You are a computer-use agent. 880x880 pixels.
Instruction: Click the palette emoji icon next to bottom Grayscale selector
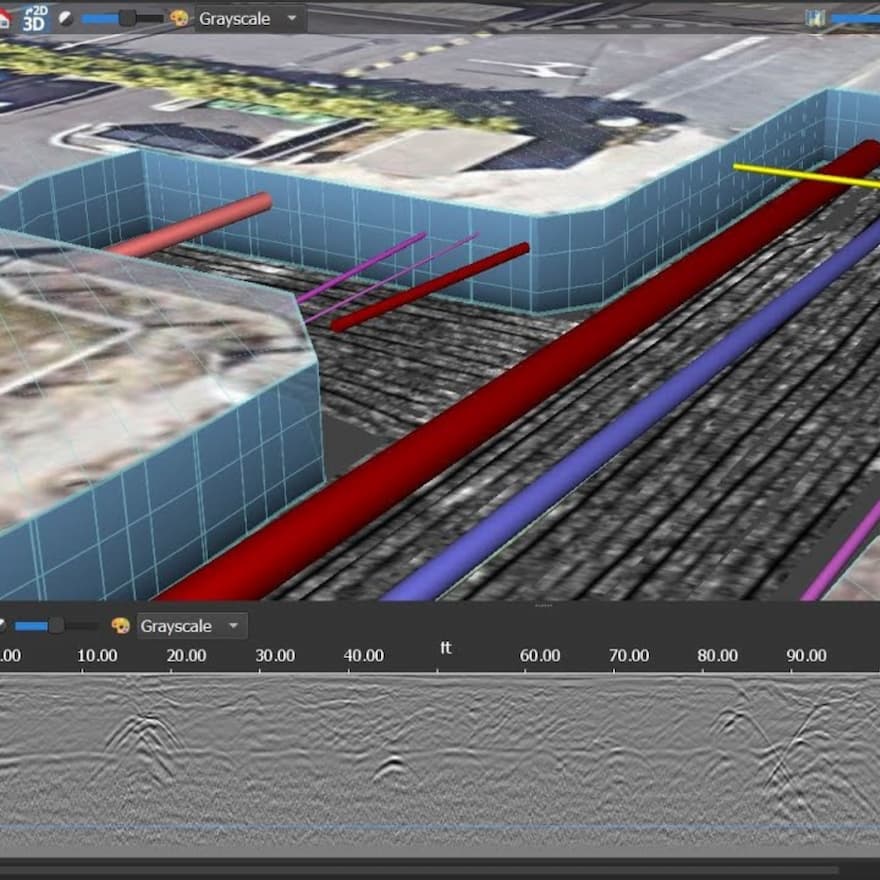pos(122,625)
